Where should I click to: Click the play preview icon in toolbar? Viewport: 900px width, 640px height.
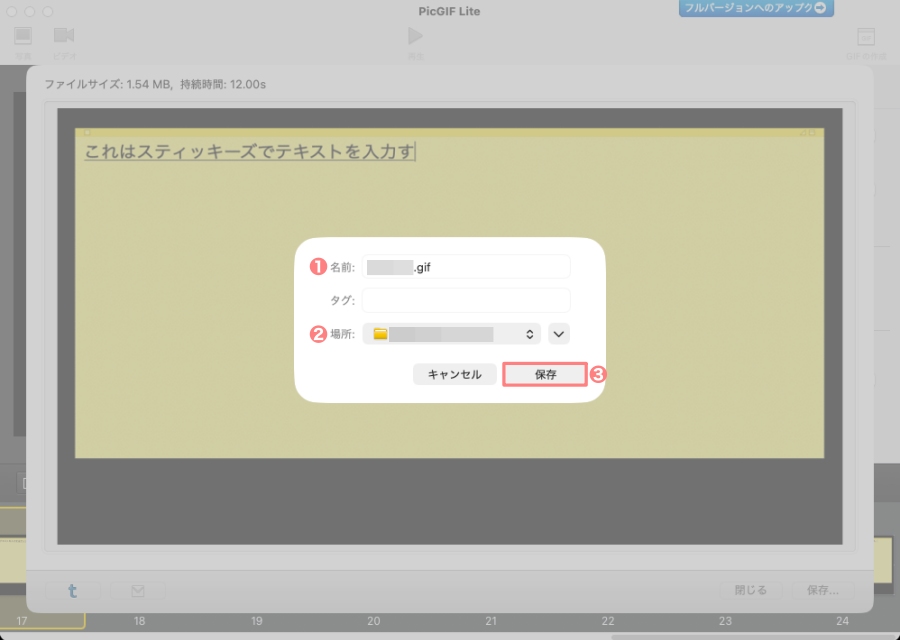pyautogui.click(x=414, y=37)
